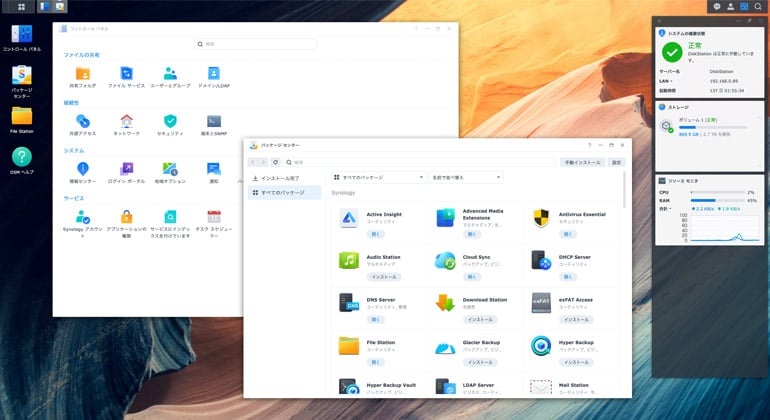
Task: Click the DNS Server package icon
Action: tap(349, 303)
